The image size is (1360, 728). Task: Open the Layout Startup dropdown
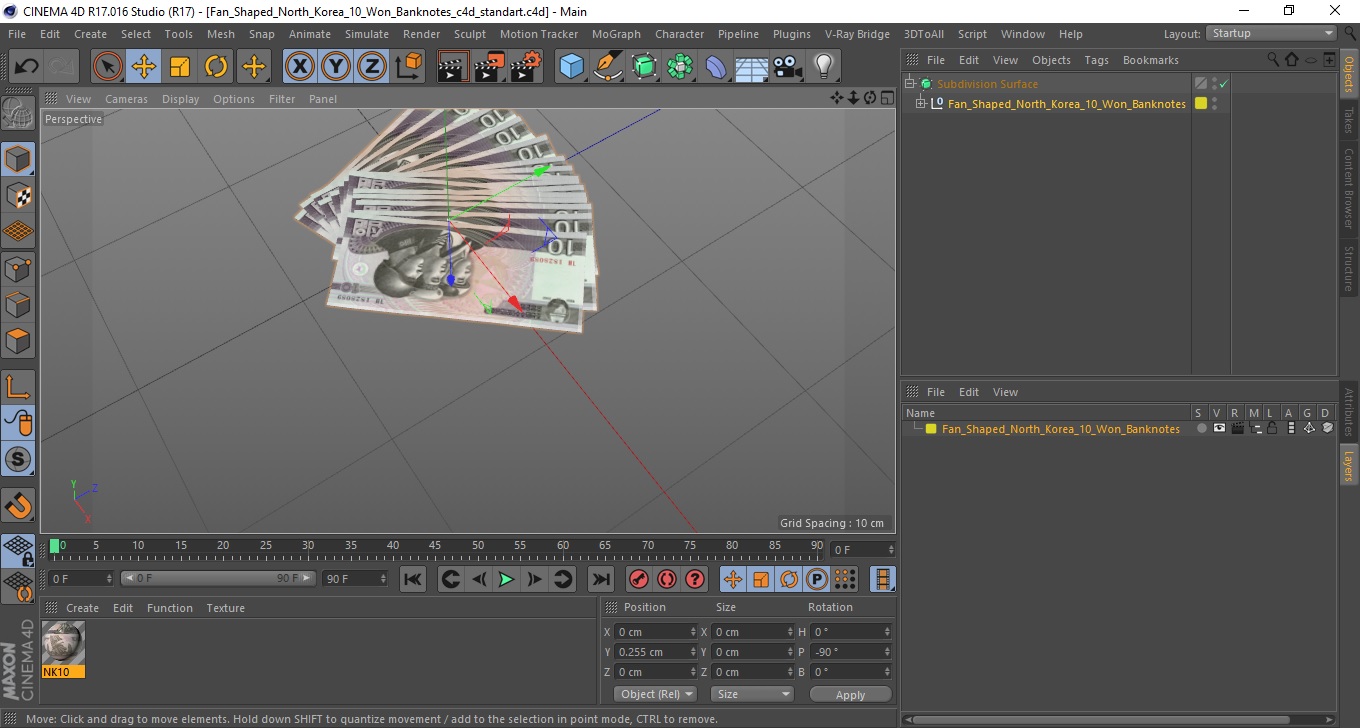(x=1271, y=33)
